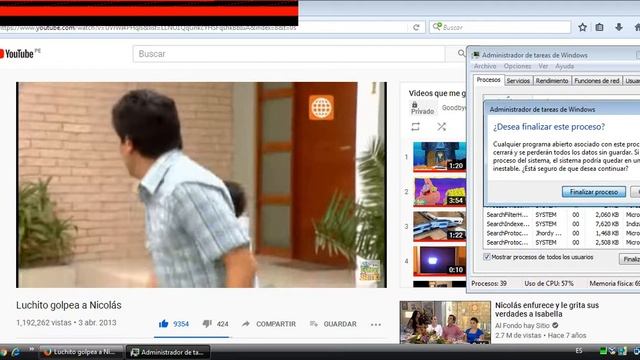Click the YouTube Buscar search field

pos(289,54)
